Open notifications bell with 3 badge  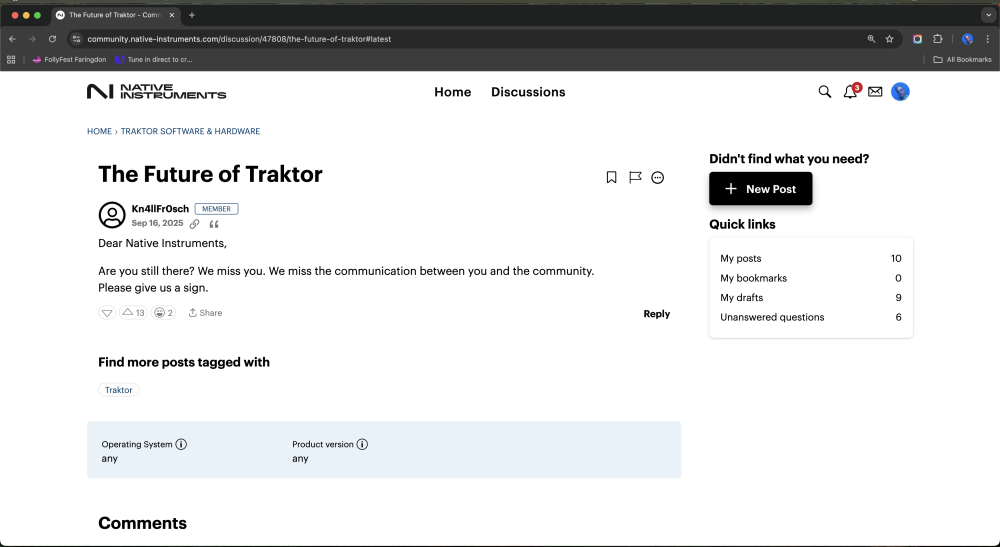coord(851,91)
